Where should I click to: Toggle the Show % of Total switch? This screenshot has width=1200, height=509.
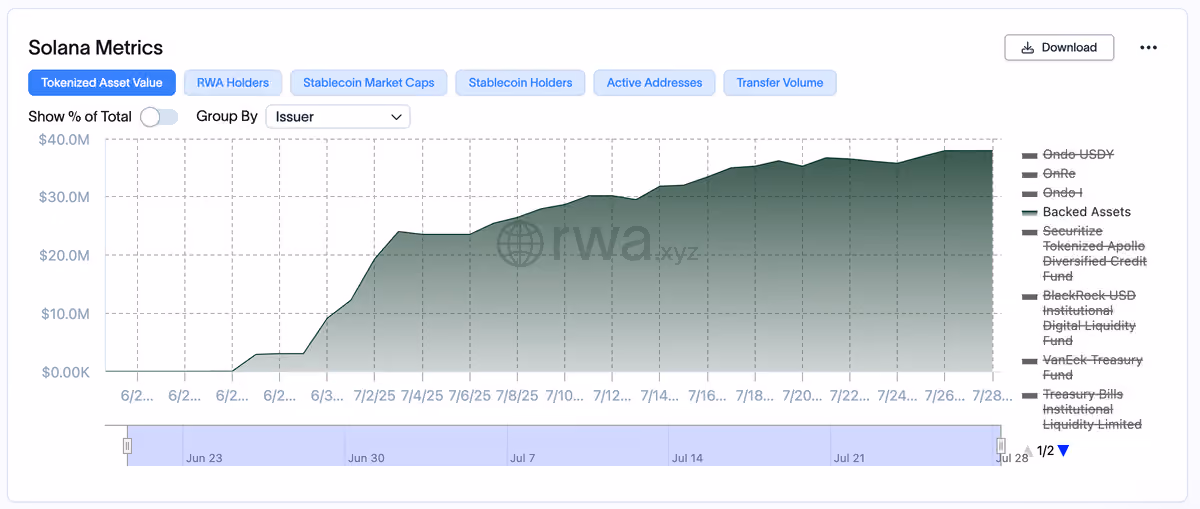(158, 117)
